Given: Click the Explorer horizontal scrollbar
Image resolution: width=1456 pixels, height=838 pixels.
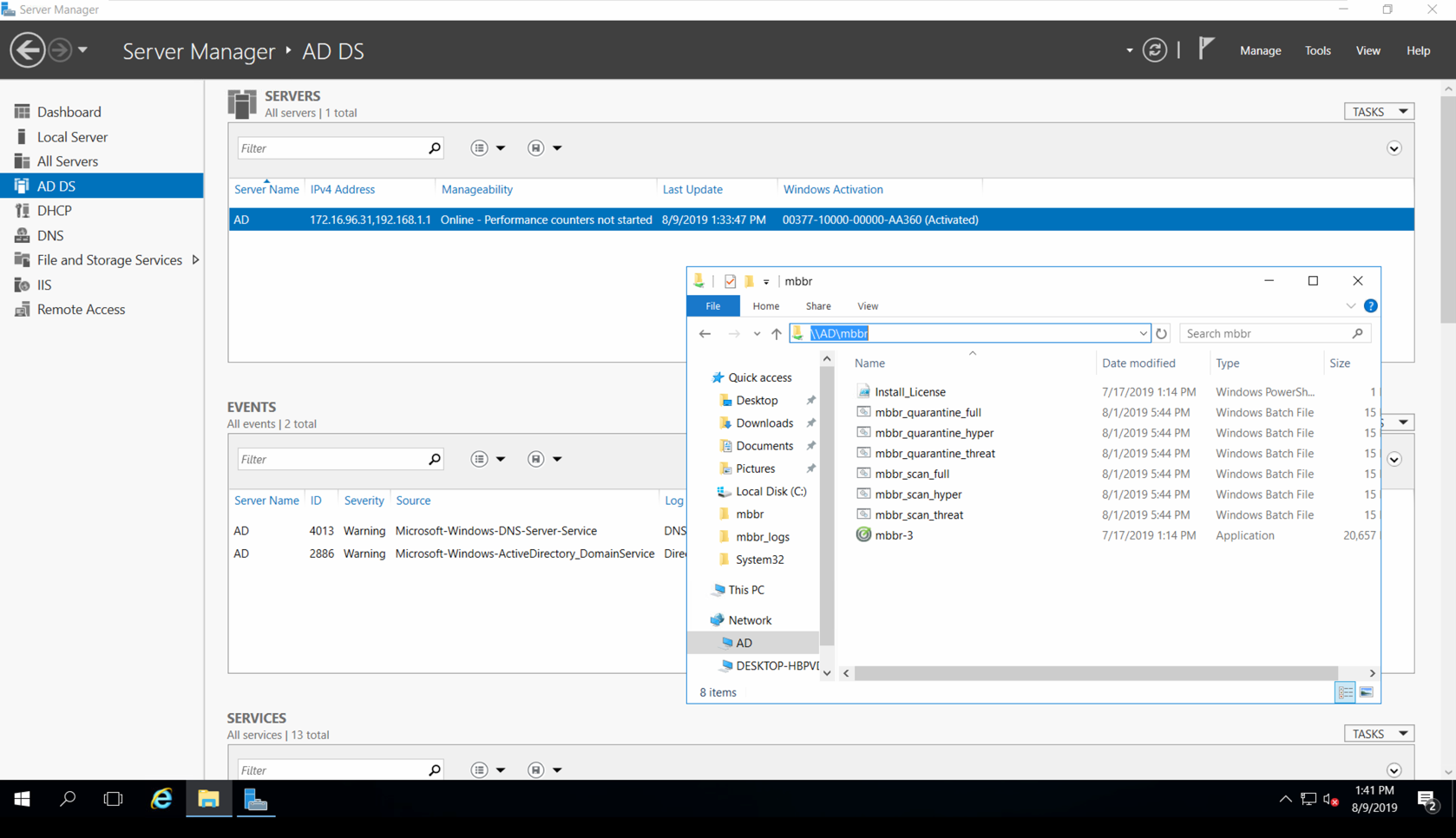Looking at the screenshot, I should tap(1096, 673).
